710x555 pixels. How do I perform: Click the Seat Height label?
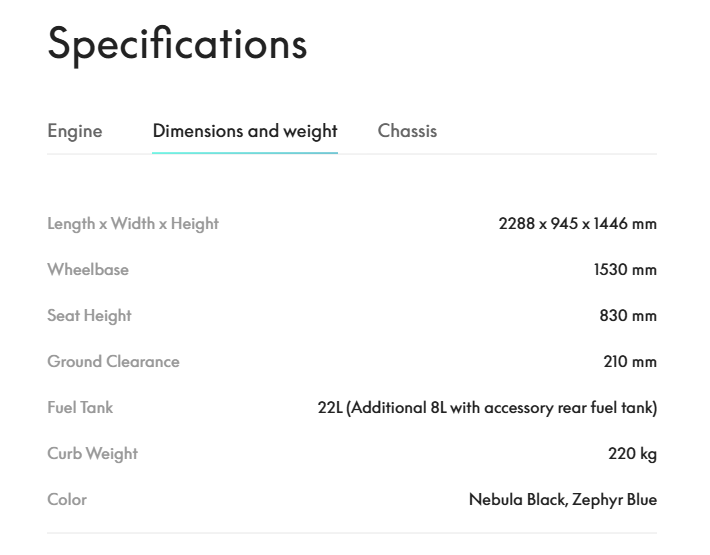pyautogui.click(x=89, y=315)
